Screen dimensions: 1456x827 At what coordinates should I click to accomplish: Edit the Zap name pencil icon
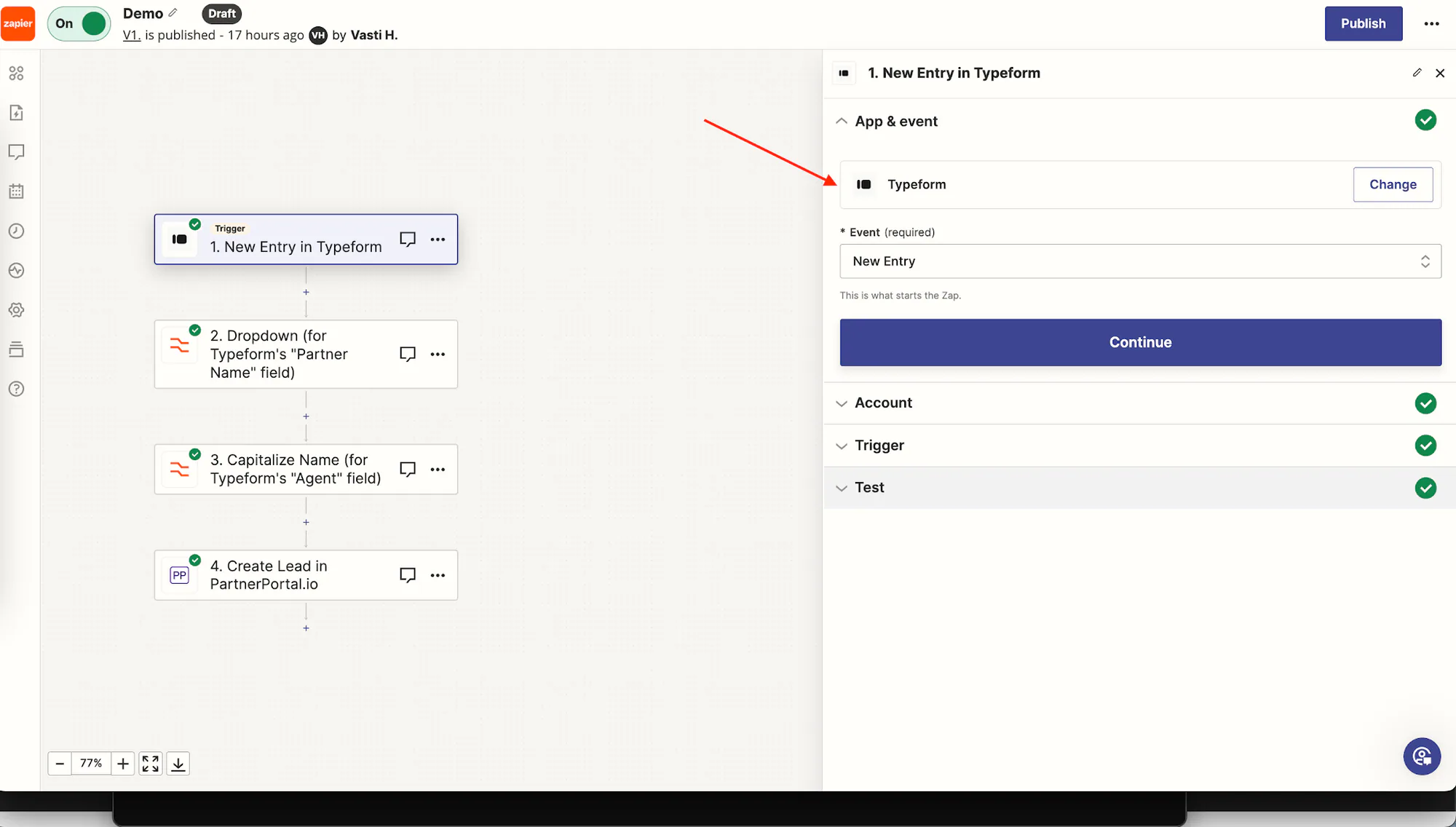click(x=173, y=12)
